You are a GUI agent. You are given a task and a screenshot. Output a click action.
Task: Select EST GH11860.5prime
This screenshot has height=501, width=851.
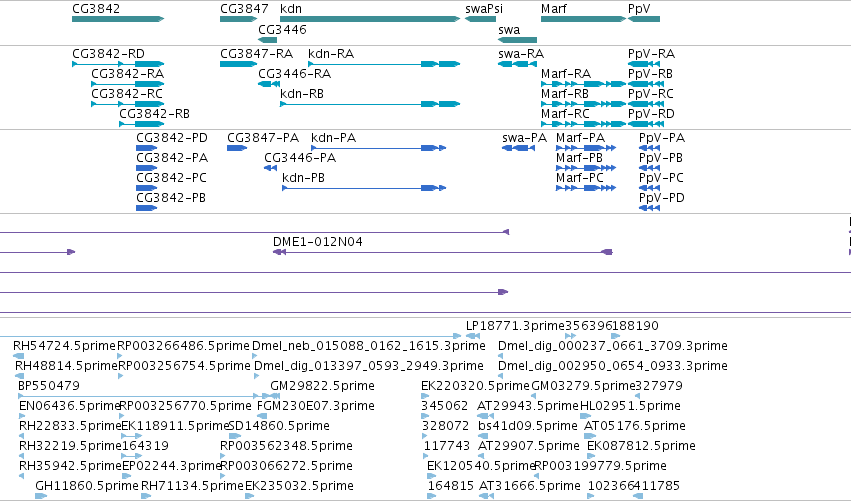[41, 496]
